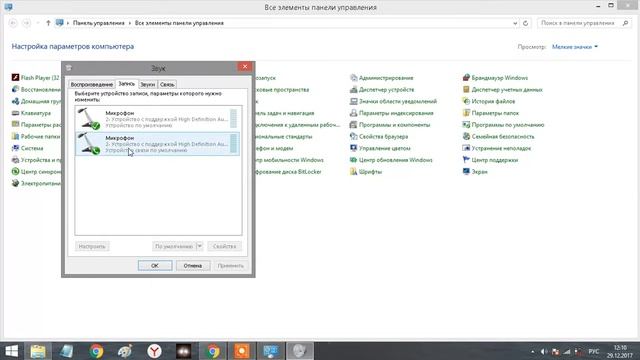Expand address bar history dropdown
Screen dimensions: 640x360
pos(515,23)
